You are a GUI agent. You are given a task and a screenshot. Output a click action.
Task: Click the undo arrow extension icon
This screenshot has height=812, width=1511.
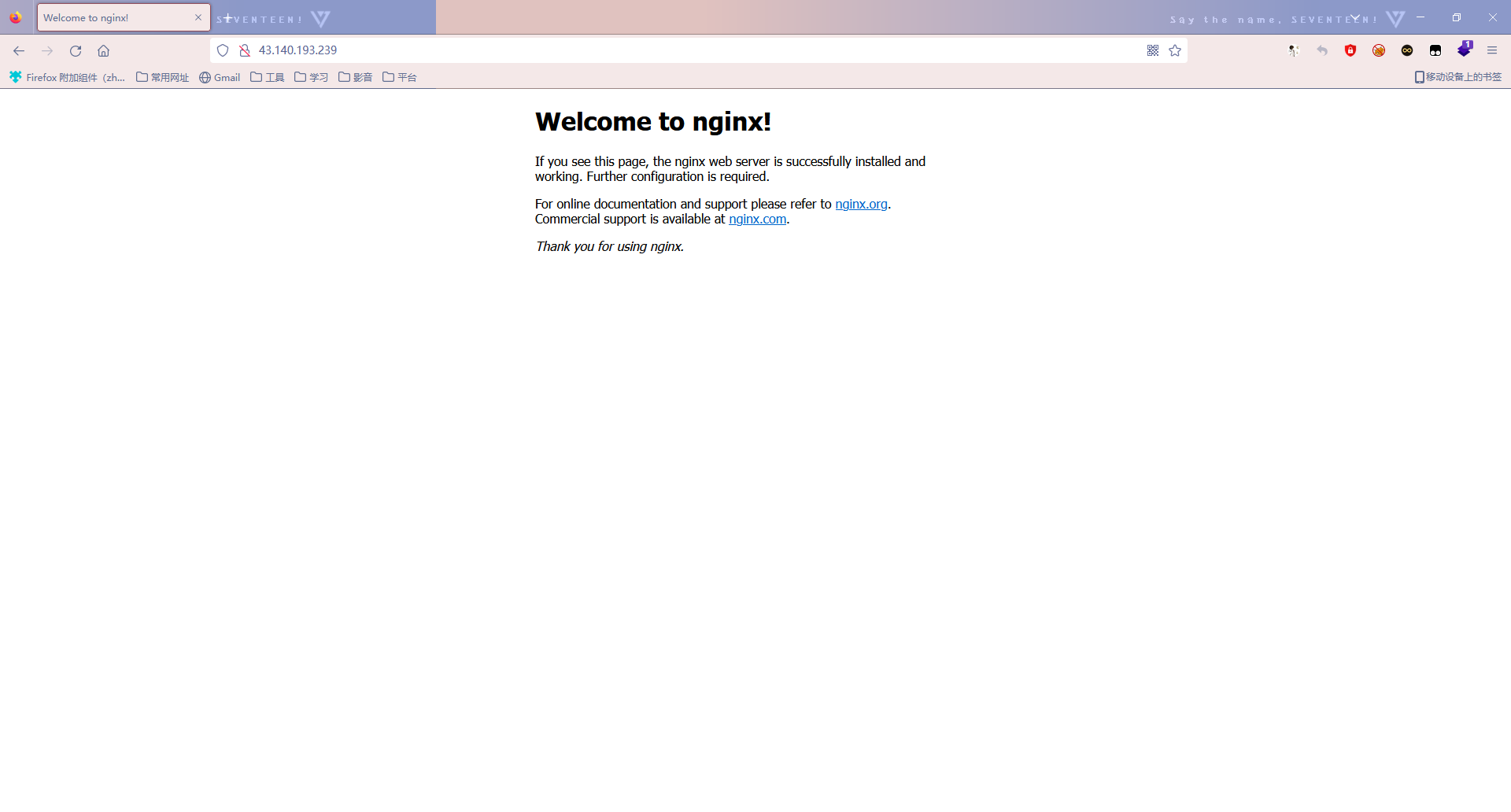pos(1322,50)
